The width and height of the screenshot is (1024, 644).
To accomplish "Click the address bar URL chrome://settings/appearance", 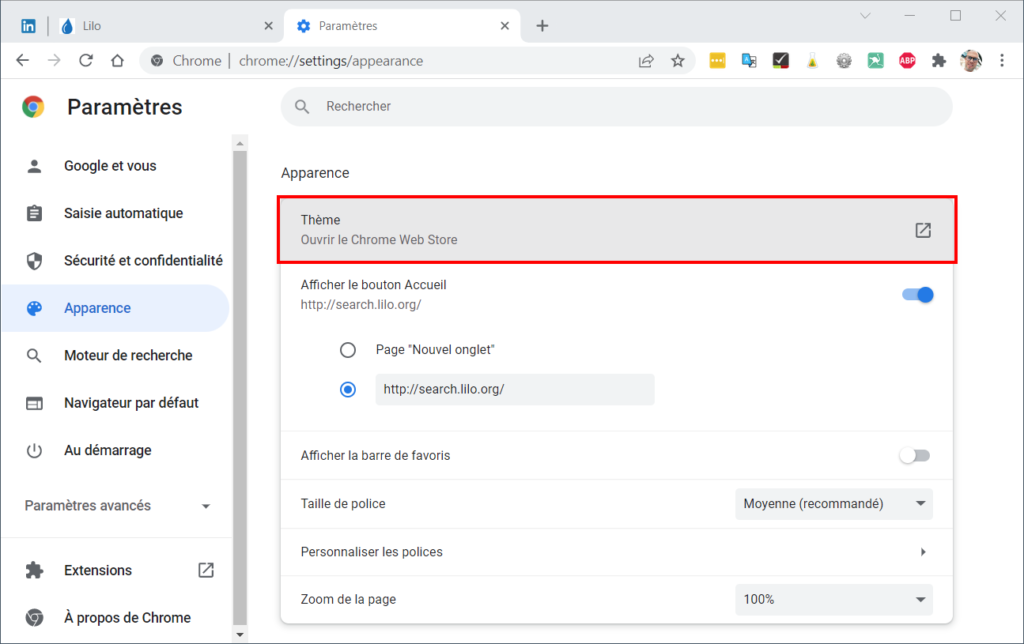I will pos(331,61).
